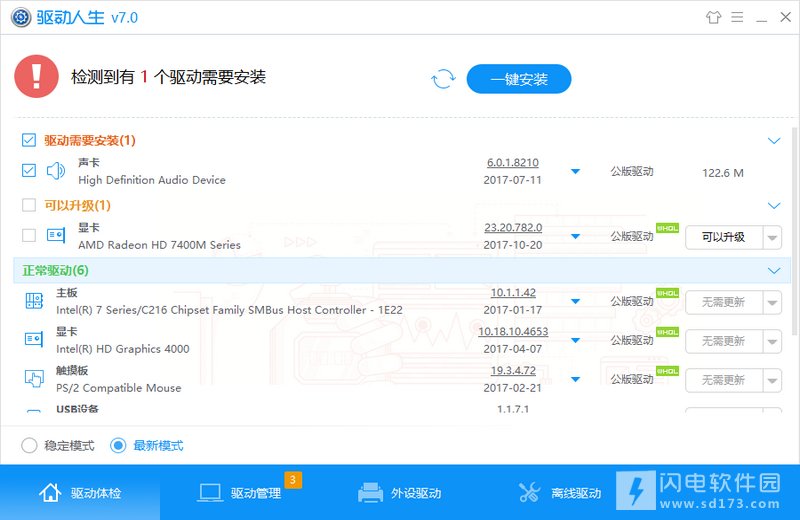Open the title bar main menu icon
The image size is (800, 520).
point(737,17)
